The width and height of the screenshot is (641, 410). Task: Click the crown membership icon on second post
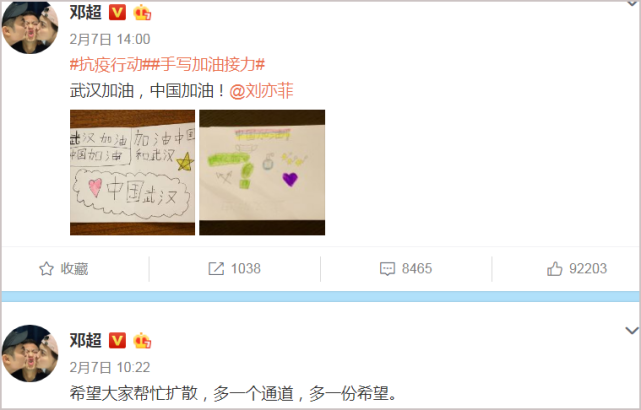(x=142, y=340)
